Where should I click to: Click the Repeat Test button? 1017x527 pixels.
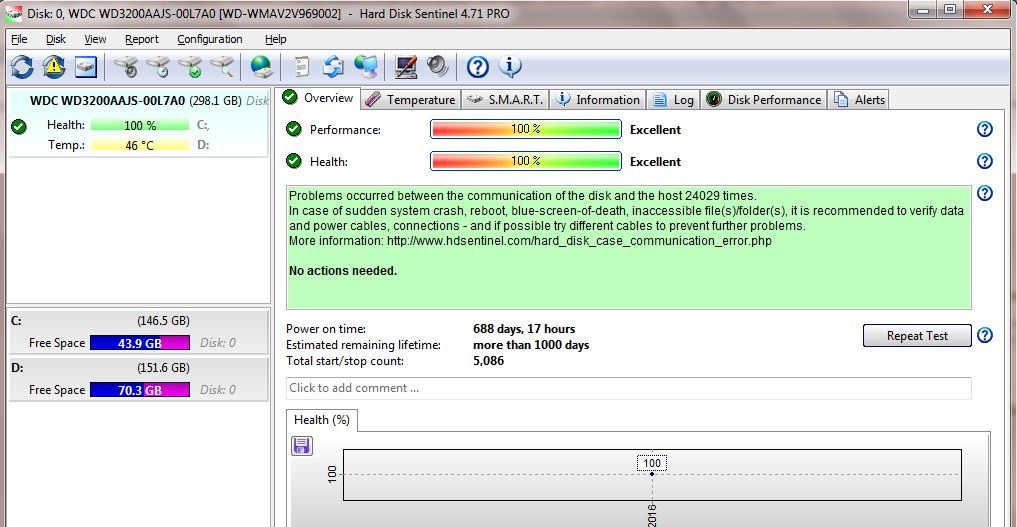click(x=917, y=336)
